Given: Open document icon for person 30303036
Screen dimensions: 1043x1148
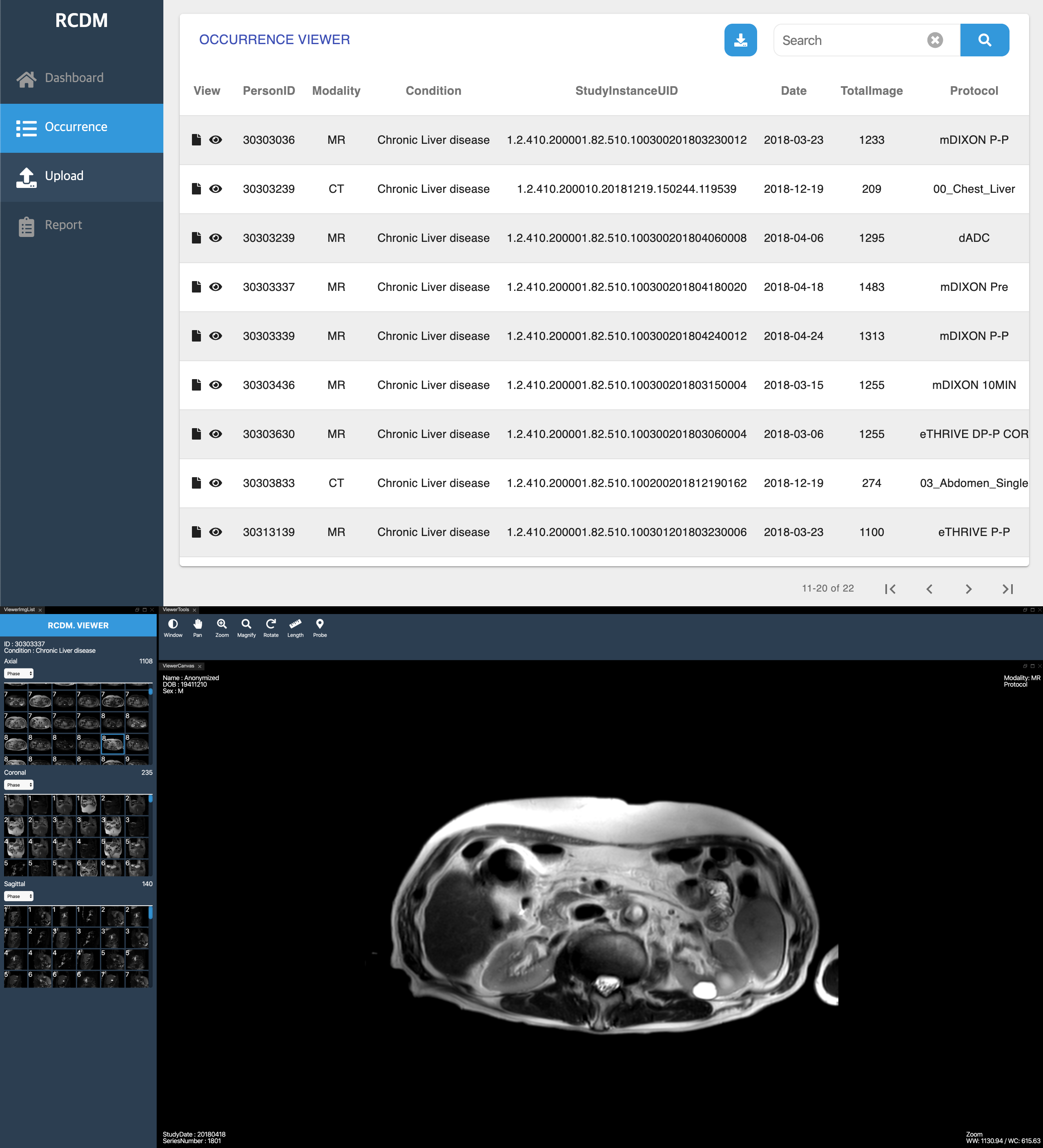Looking at the screenshot, I should coord(196,140).
